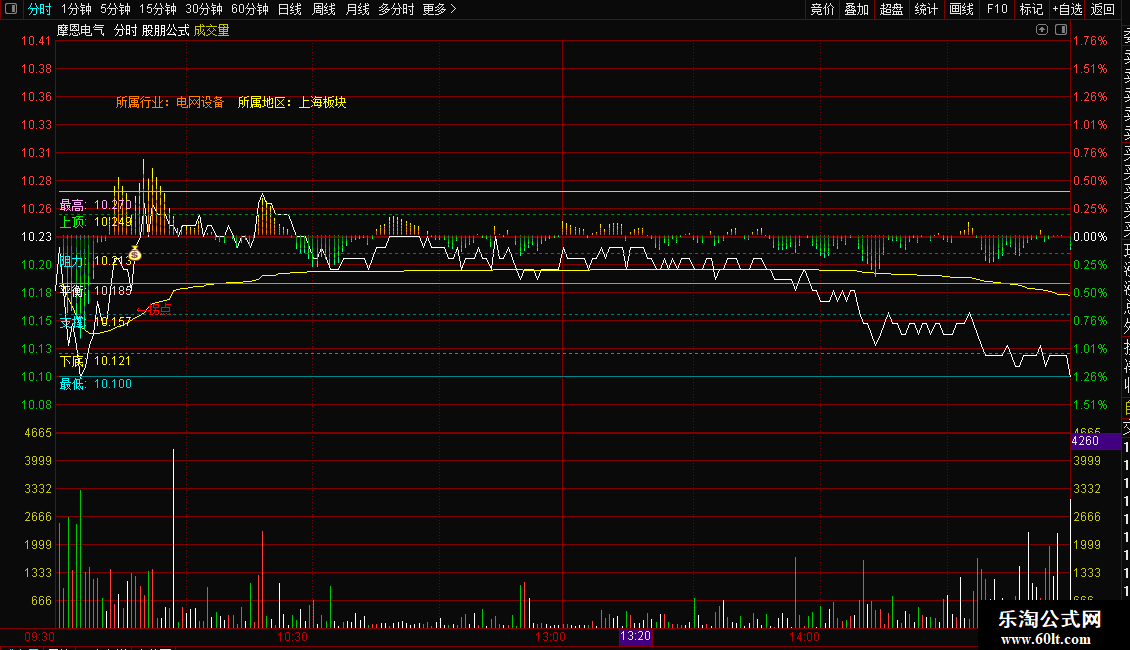1130x650 pixels.
Task: Select the 5分钟 period tab
Action: [115, 9]
